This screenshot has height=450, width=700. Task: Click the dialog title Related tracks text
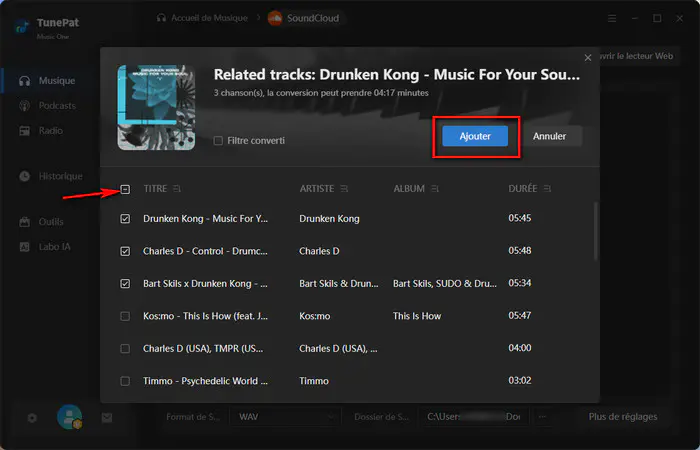tap(396, 75)
